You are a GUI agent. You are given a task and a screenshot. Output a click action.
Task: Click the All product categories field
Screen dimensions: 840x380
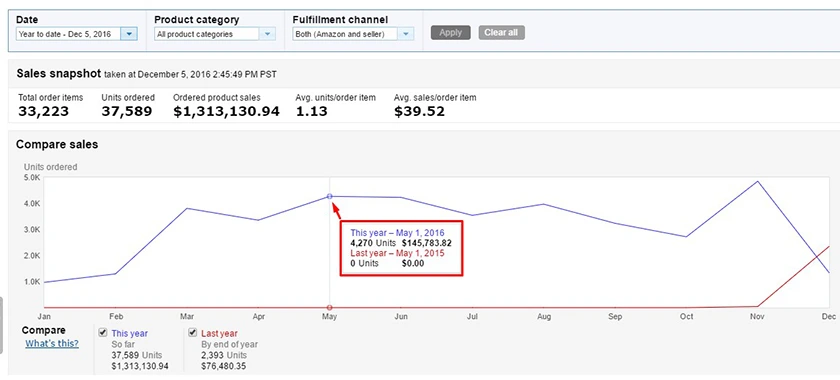coord(207,34)
